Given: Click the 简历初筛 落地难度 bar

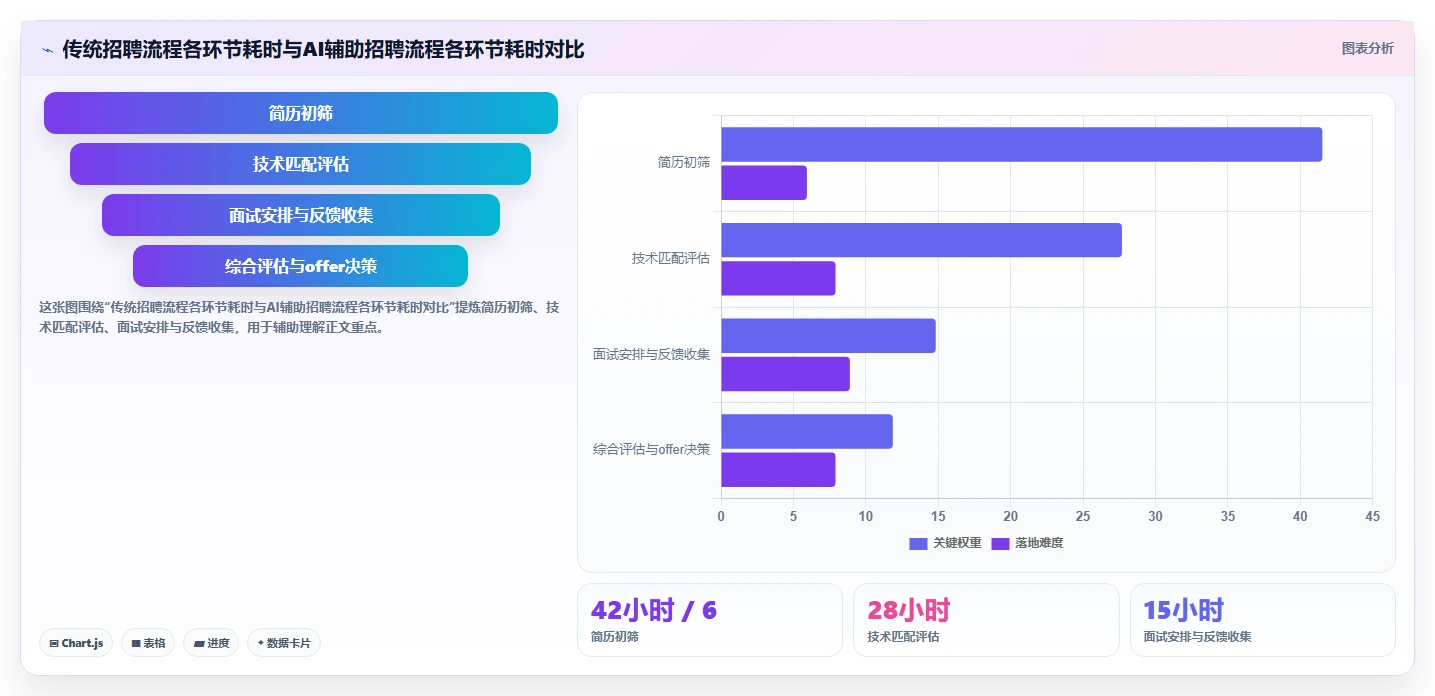Looking at the screenshot, I should (x=764, y=182).
